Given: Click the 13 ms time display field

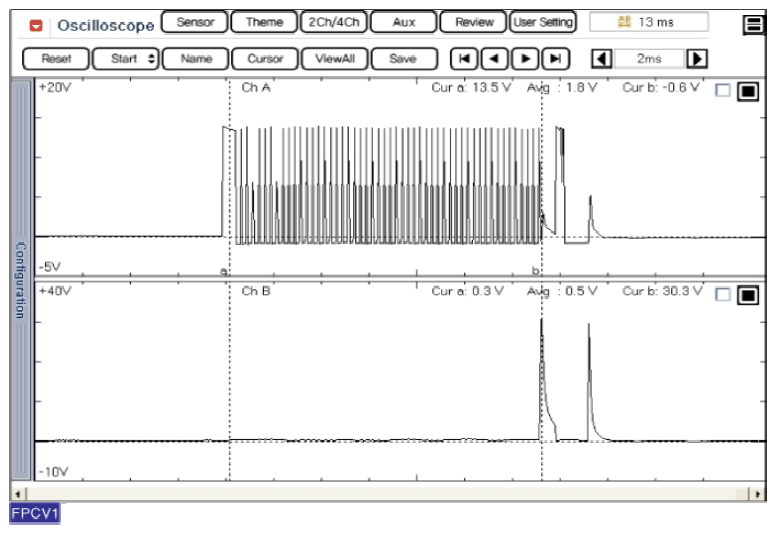Looking at the screenshot, I should [x=648, y=22].
